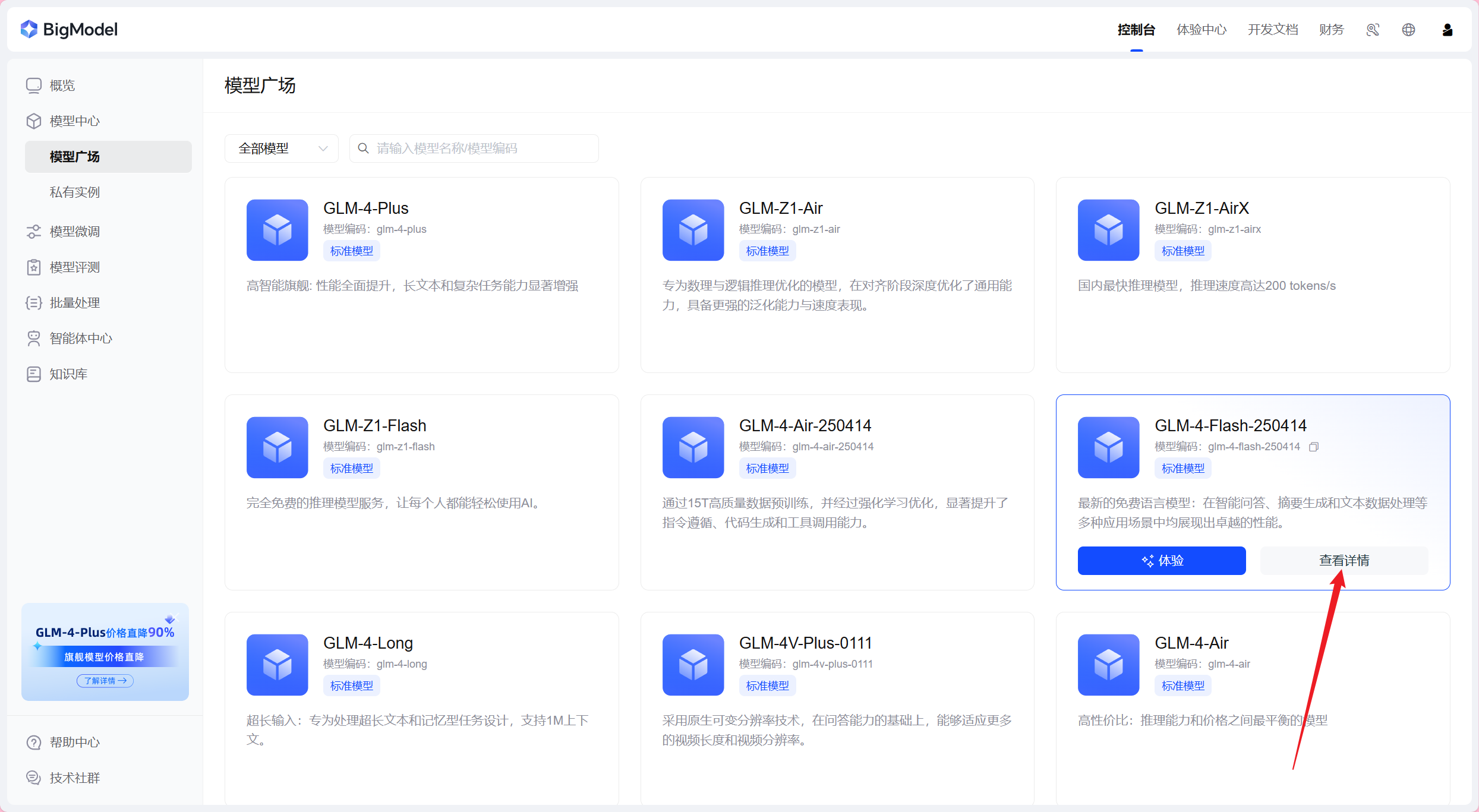1479x812 pixels.
Task: Click the GLM-4-Air cube thumbnail
Action: pyautogui.click(x=1109, y=665)
